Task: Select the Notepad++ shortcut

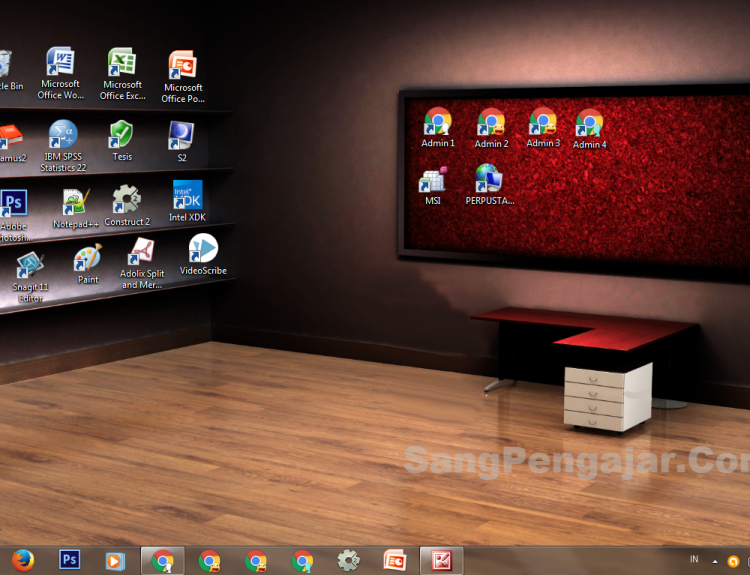Action: 76,209
